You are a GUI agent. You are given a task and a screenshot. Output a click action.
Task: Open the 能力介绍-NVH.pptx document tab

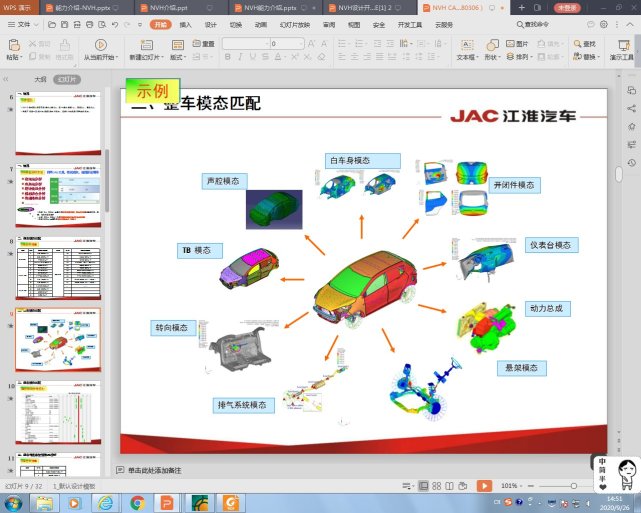point(87,7)
